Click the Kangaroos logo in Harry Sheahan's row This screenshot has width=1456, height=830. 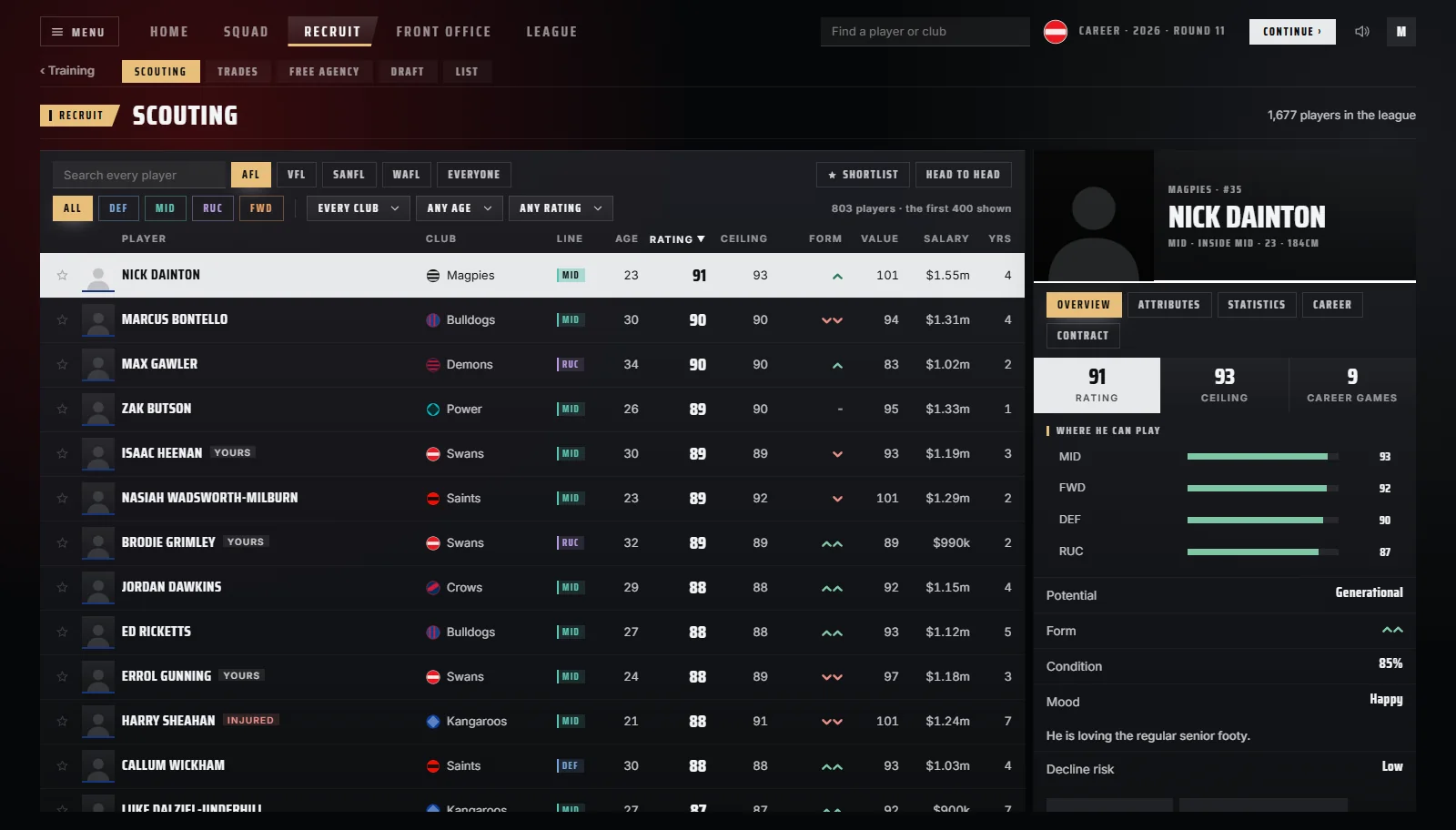[x=433, y=722]
